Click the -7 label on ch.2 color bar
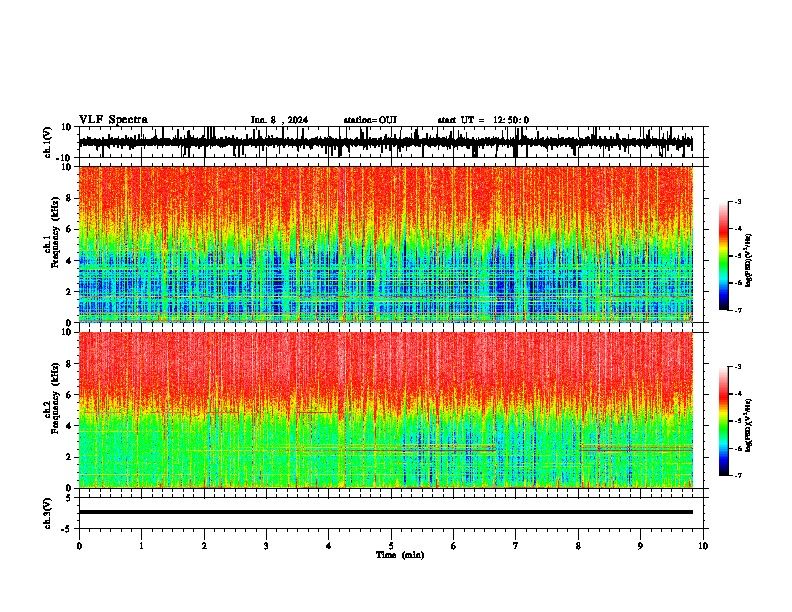The width and height of the screenshot is (792, 612). pyautogui.click(x=737, y=475)
